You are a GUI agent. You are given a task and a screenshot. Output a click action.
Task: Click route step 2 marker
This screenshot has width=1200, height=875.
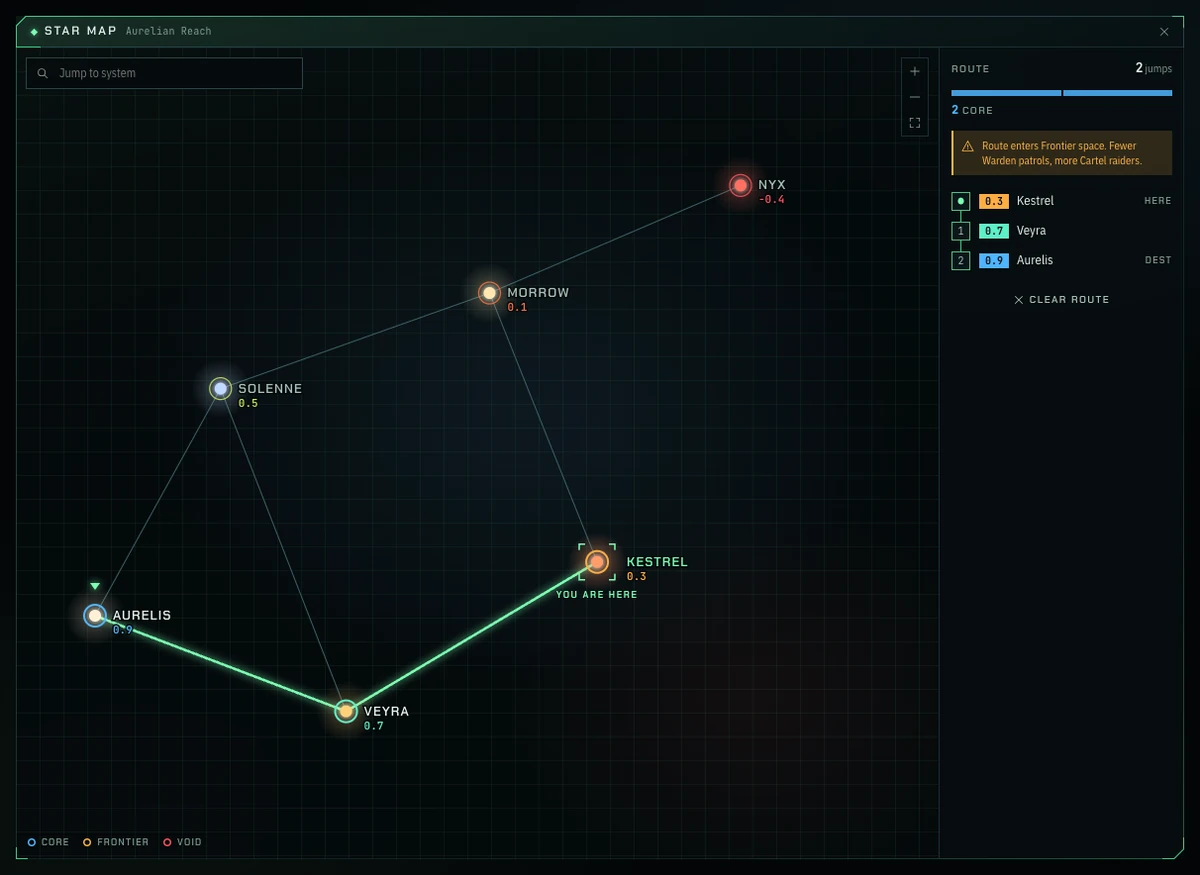tap(961, 261)
